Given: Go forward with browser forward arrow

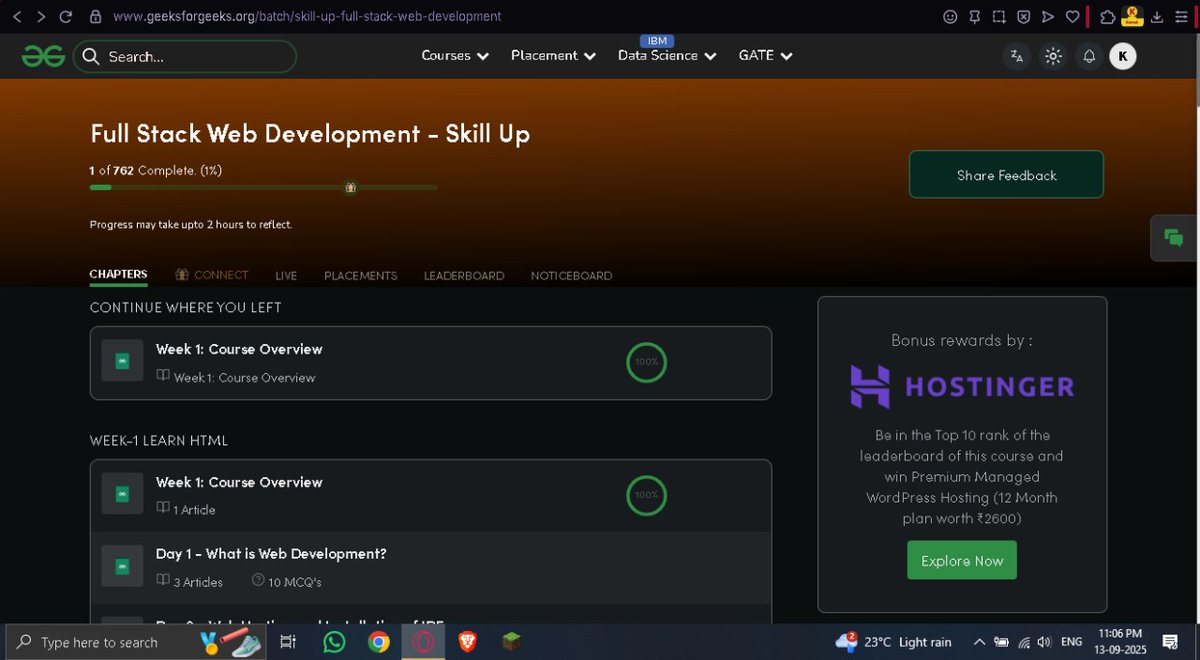Looking at the screenshot, I should click(x=40, y=16).
